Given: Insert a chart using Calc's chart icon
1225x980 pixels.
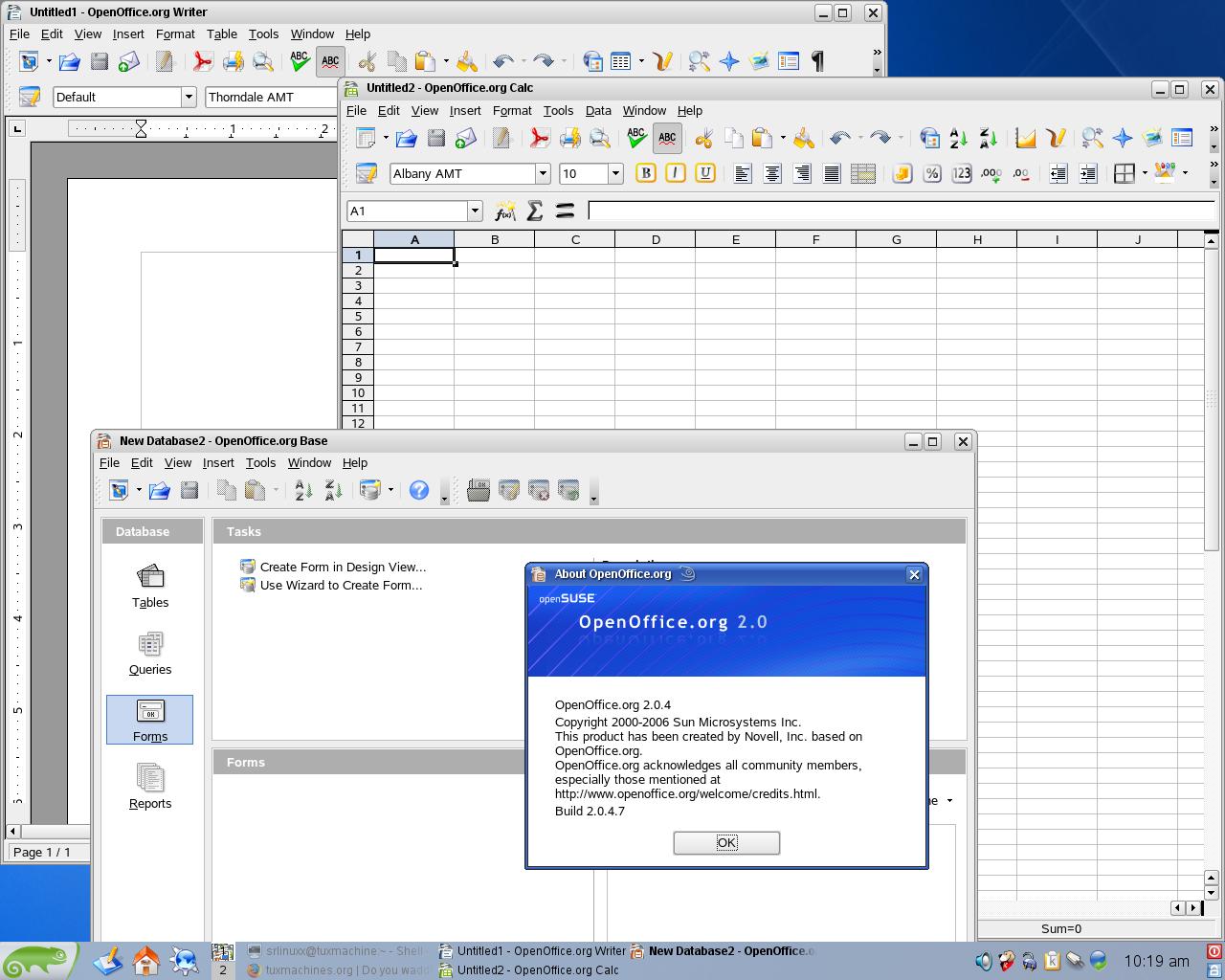Looking at the screenshot, I should point(1026,138).
